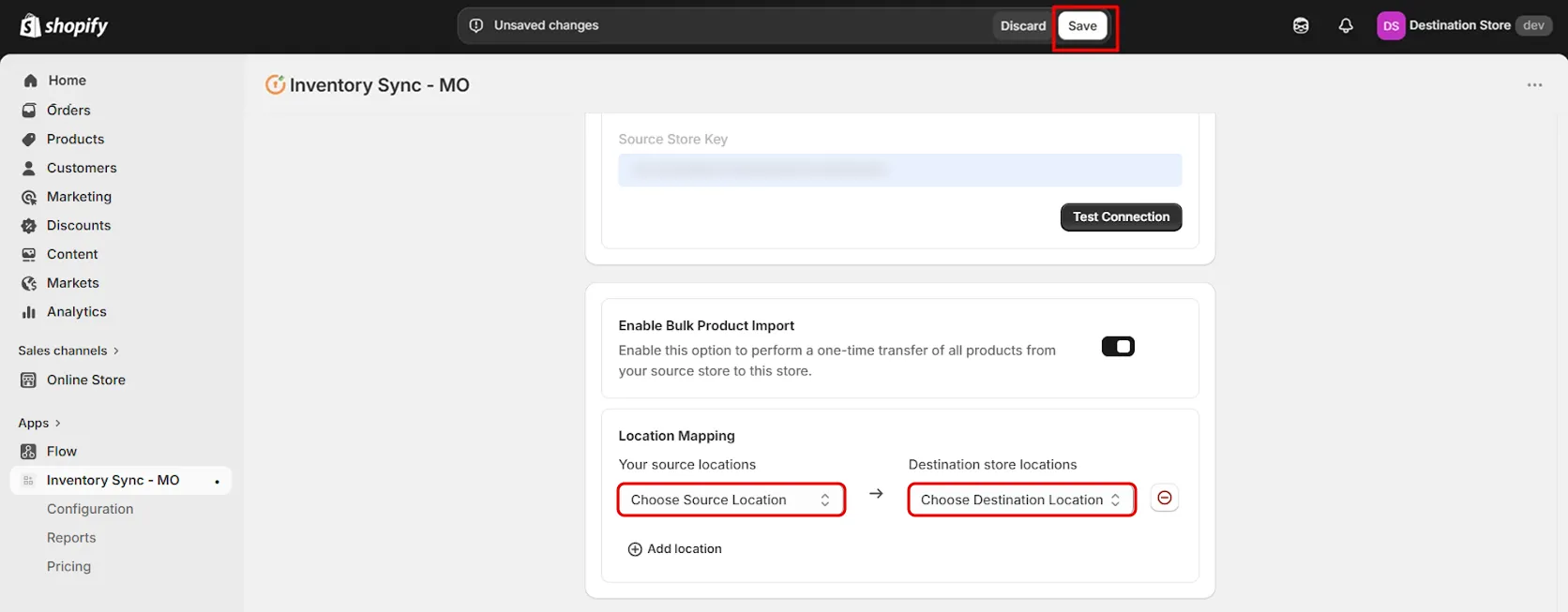Image resolution: width=1568 pixels, height=612 pixels.
Task: Expand Apps section in sidebar
Action: pyautogui.click(x=39, y=424)
